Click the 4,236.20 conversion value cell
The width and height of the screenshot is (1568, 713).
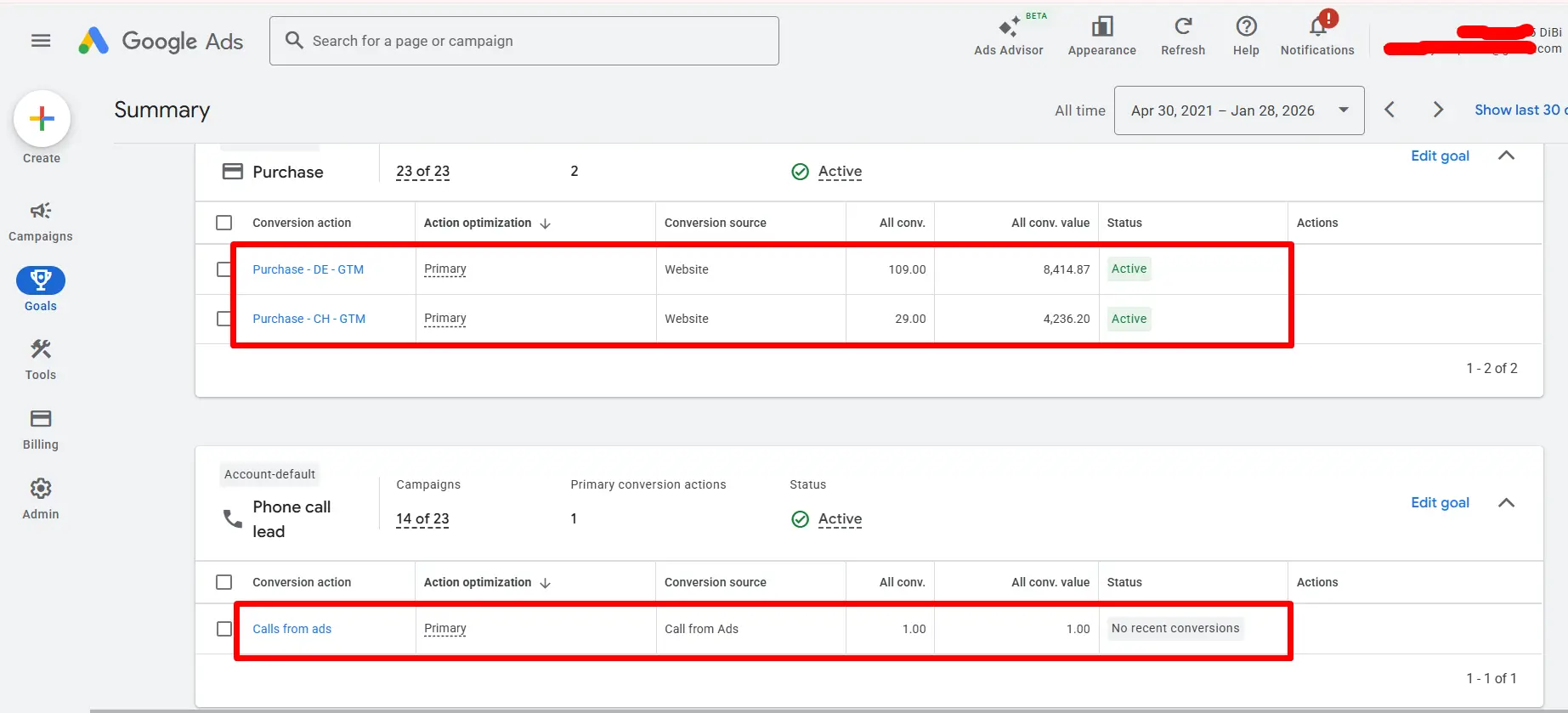[1067, 319]
